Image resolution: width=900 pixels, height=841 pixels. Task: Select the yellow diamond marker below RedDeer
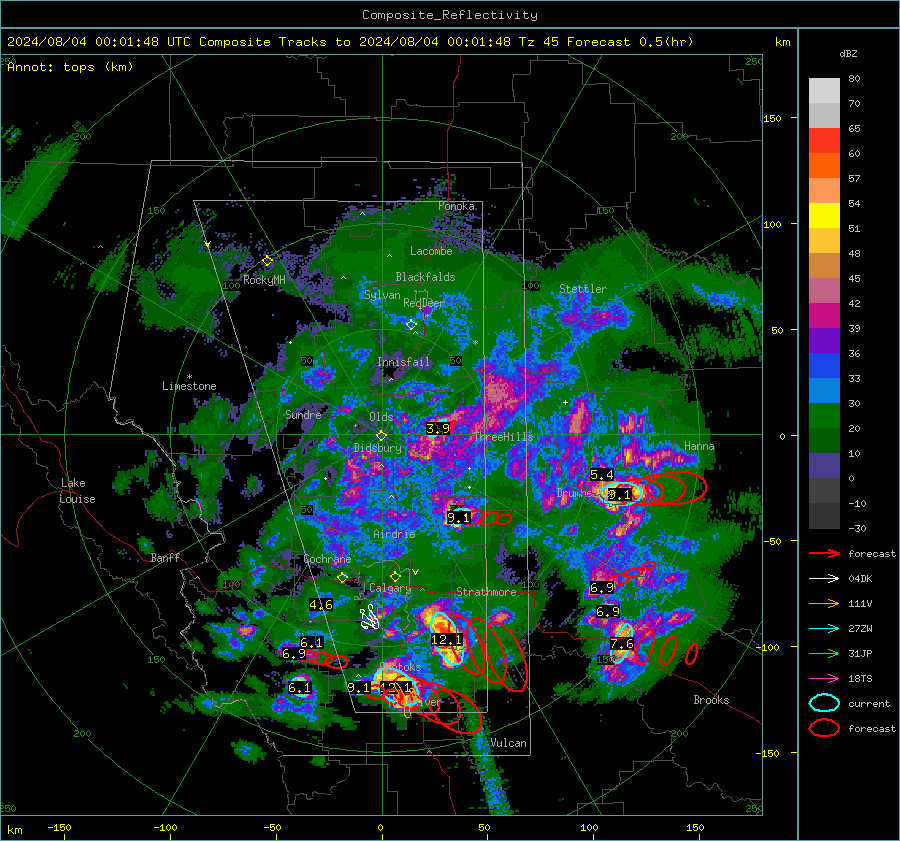pos(411,325)
